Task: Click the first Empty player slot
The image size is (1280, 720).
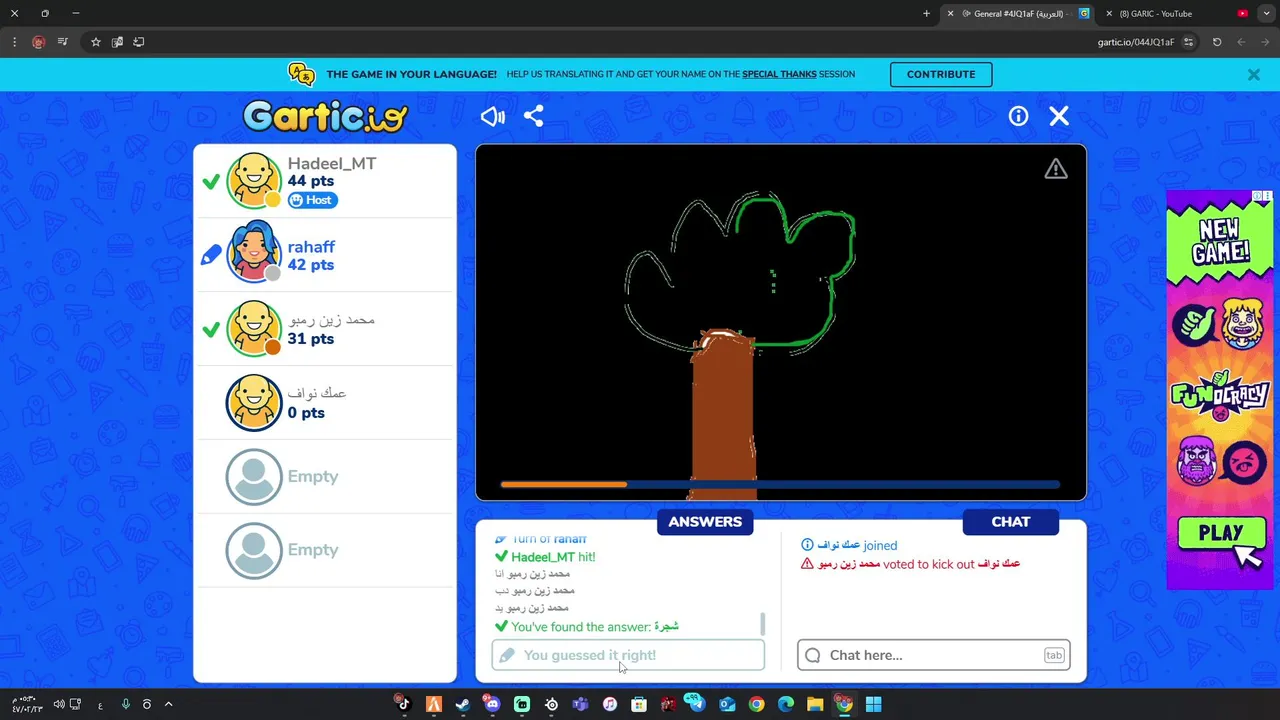Action: [324, 476]
